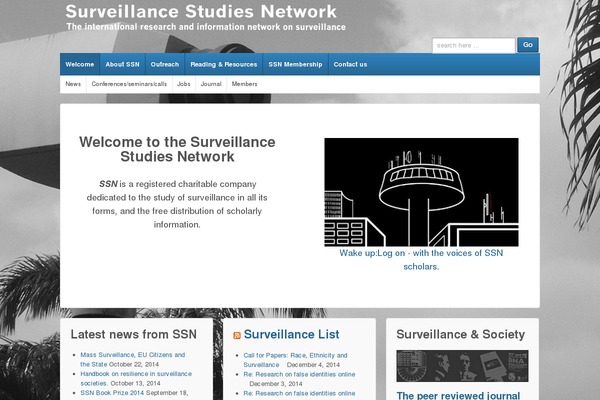The width and height of the screenshot is (600, 400).
Task: Open the SSN Membership menu item
Action: tap(295, 64)
